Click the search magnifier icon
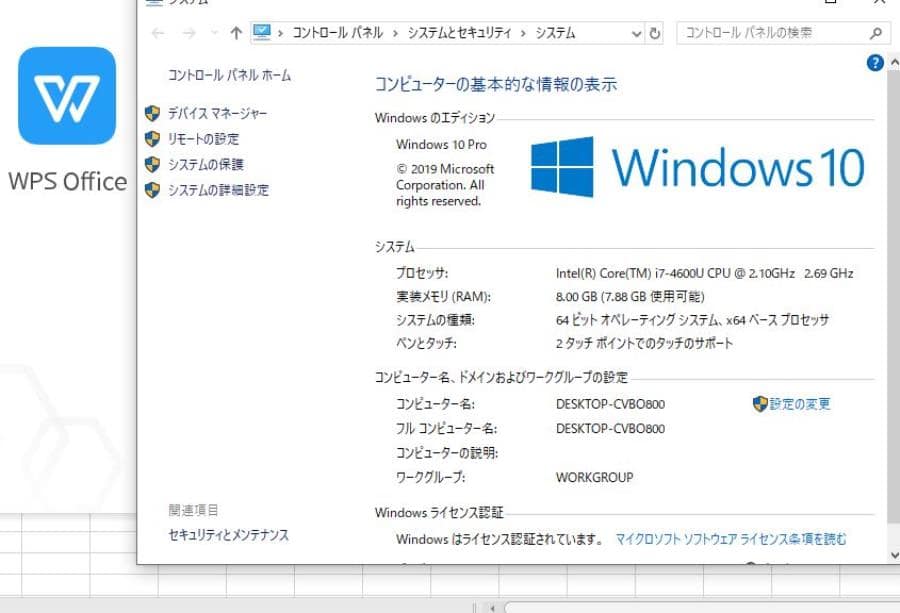This screenshot has width=900, height=613. tap(875, 33)
